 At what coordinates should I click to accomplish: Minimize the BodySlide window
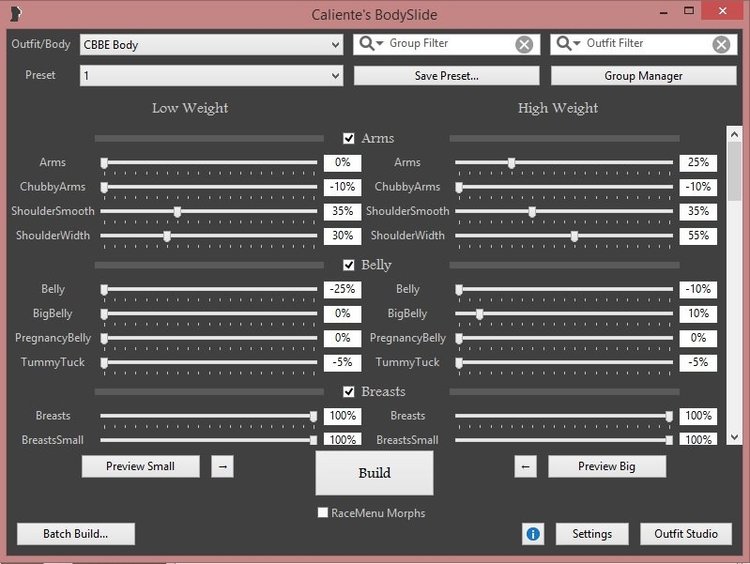pyautogui.click(x=663, y=11)
